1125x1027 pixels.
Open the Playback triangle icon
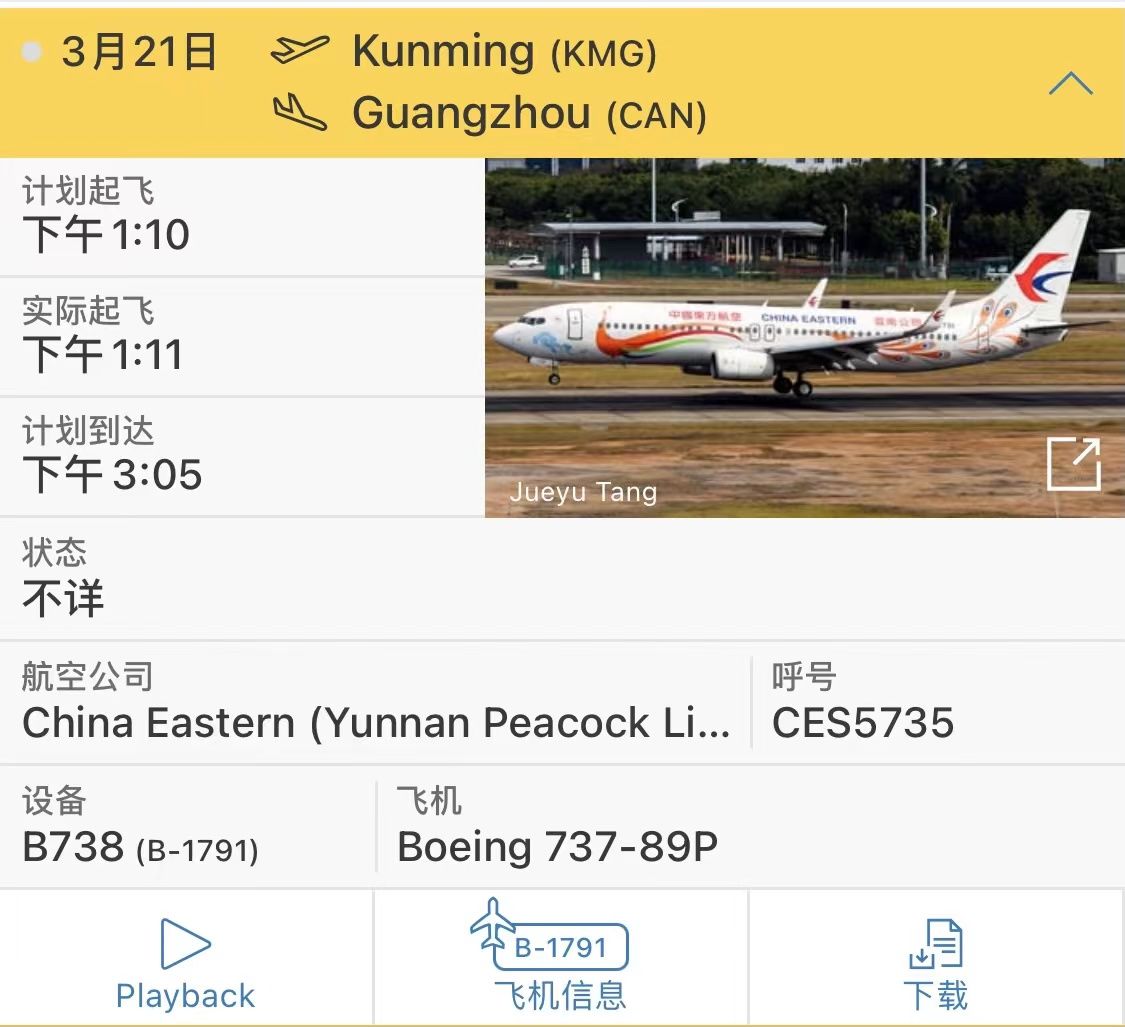point(185,943)
